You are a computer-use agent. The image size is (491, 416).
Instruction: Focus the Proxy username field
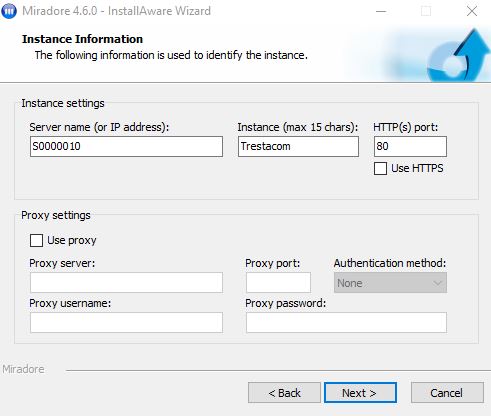[126, 322]
